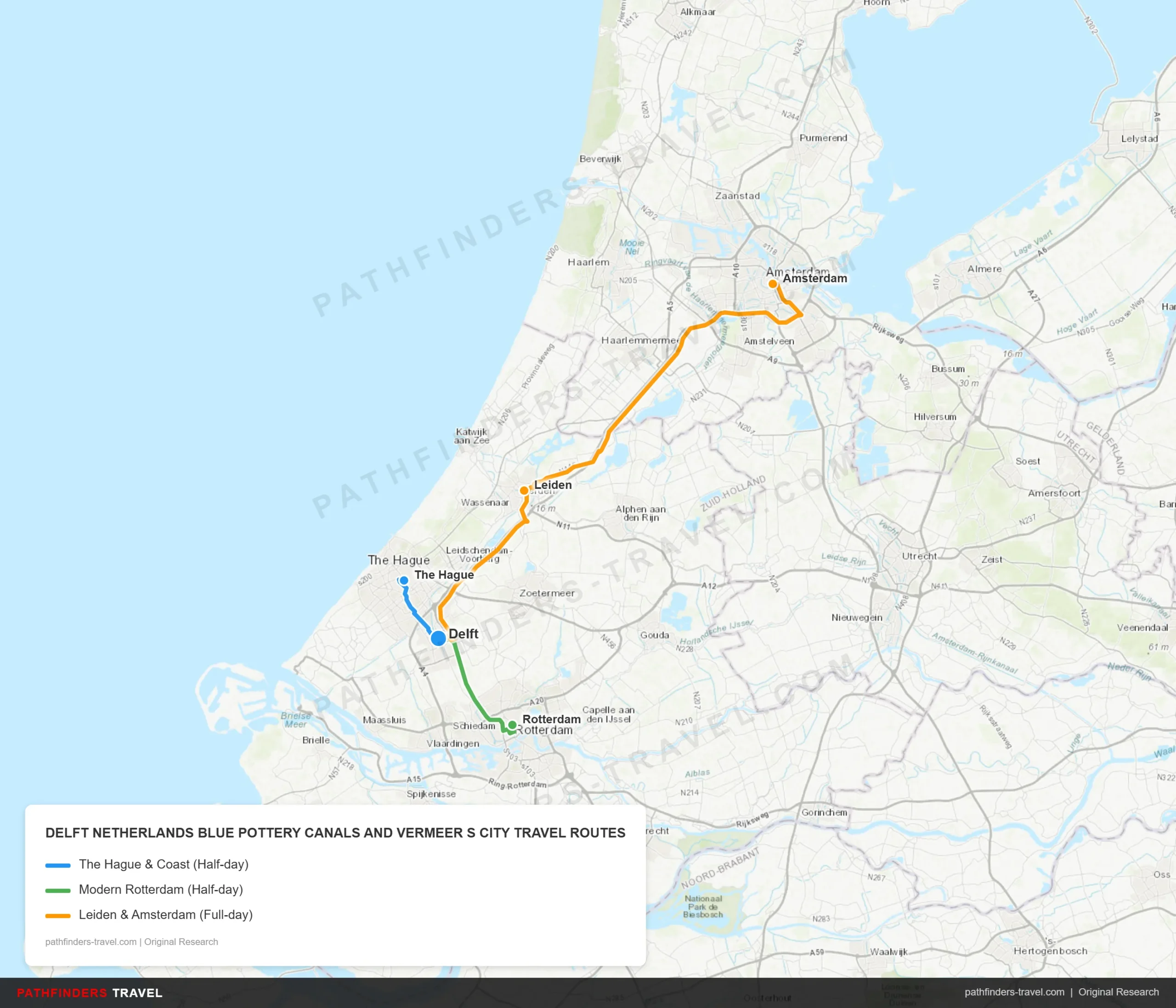This screenshot has height=1008, width=1176.
Task: Click the bold "Leiden" label on the map
Action: click(x=553, y=485)
